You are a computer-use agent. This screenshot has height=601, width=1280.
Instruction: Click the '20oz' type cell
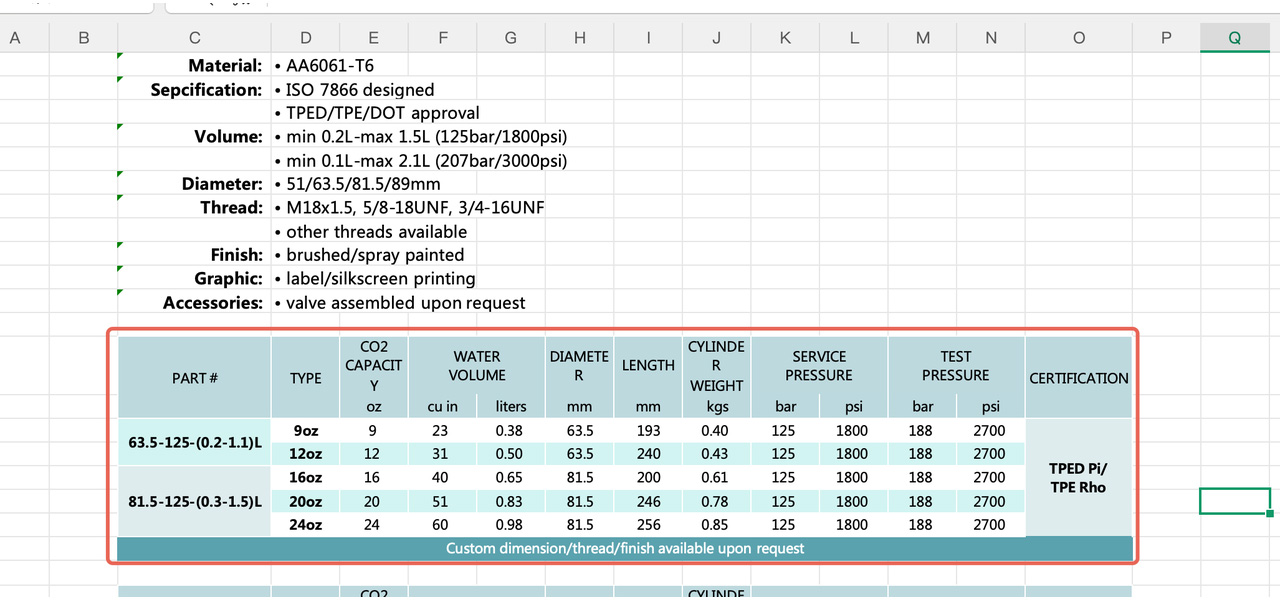click(x=305, y=501)
